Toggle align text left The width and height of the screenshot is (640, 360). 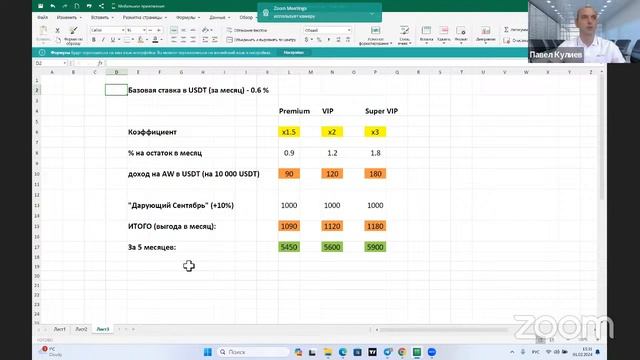(x=174, y=40)
